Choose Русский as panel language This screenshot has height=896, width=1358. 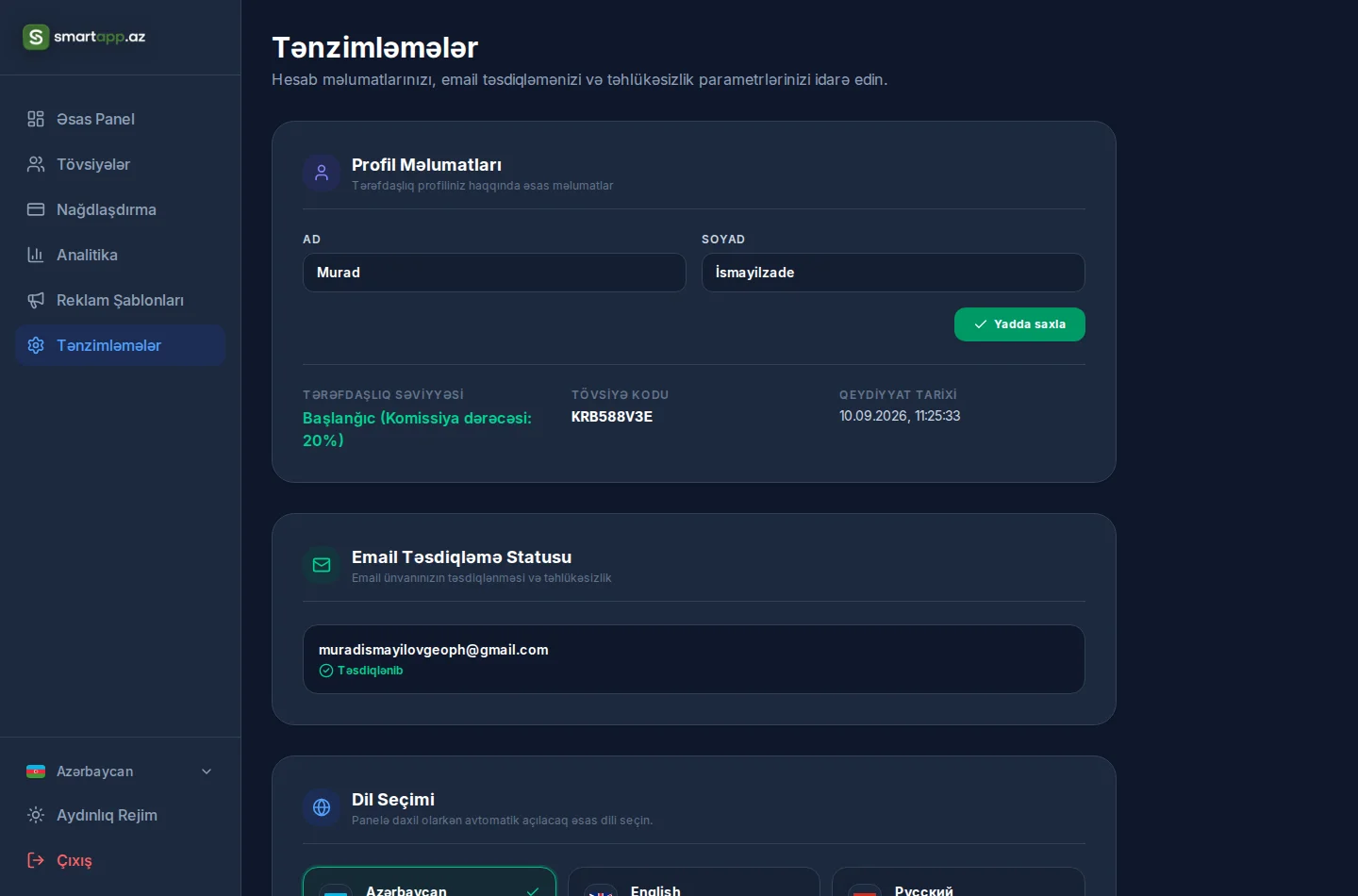[x=958, y=882]
